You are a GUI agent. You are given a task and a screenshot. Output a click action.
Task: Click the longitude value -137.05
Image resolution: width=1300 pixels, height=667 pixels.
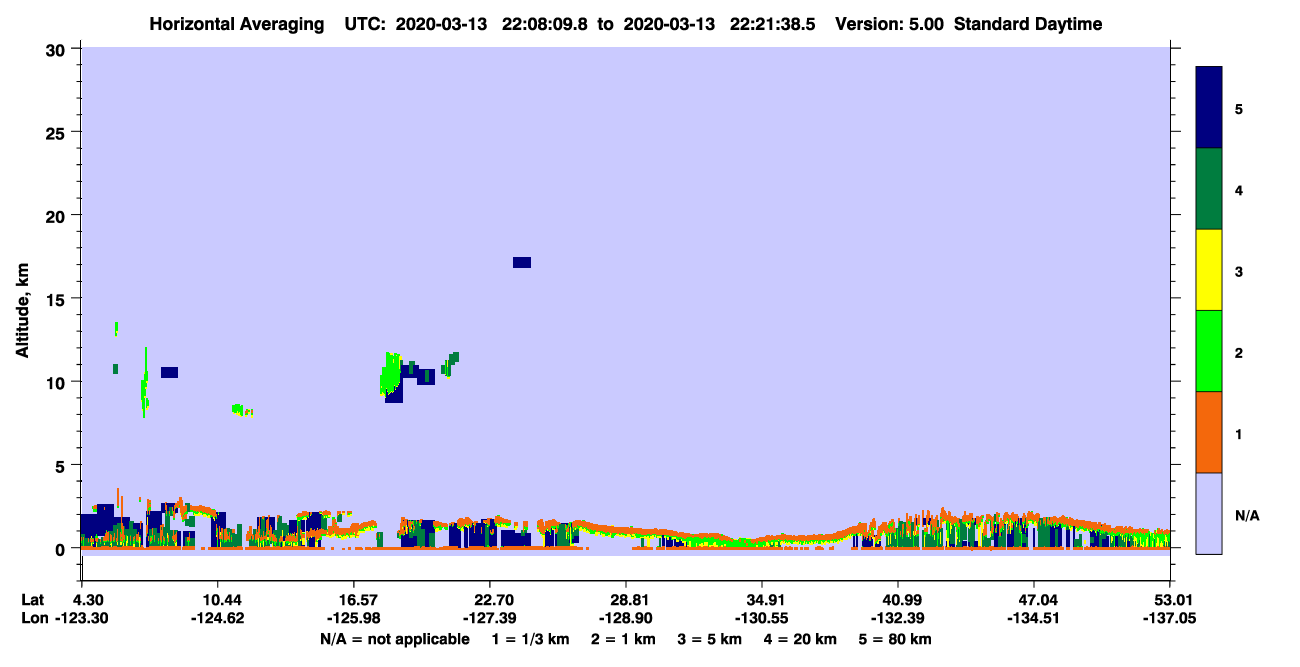1170,618
